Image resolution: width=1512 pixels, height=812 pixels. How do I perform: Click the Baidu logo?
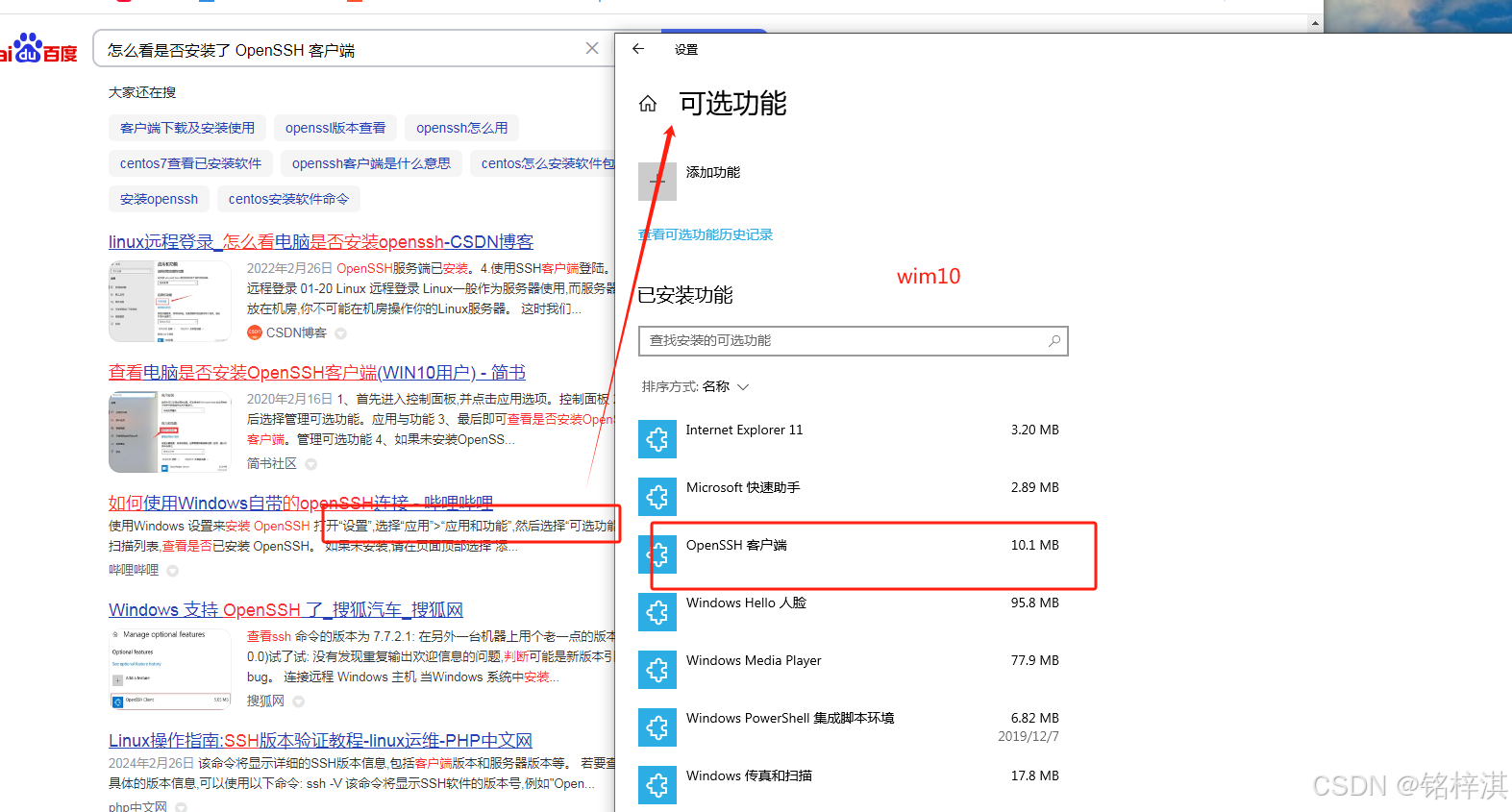[x=38, y=49]
